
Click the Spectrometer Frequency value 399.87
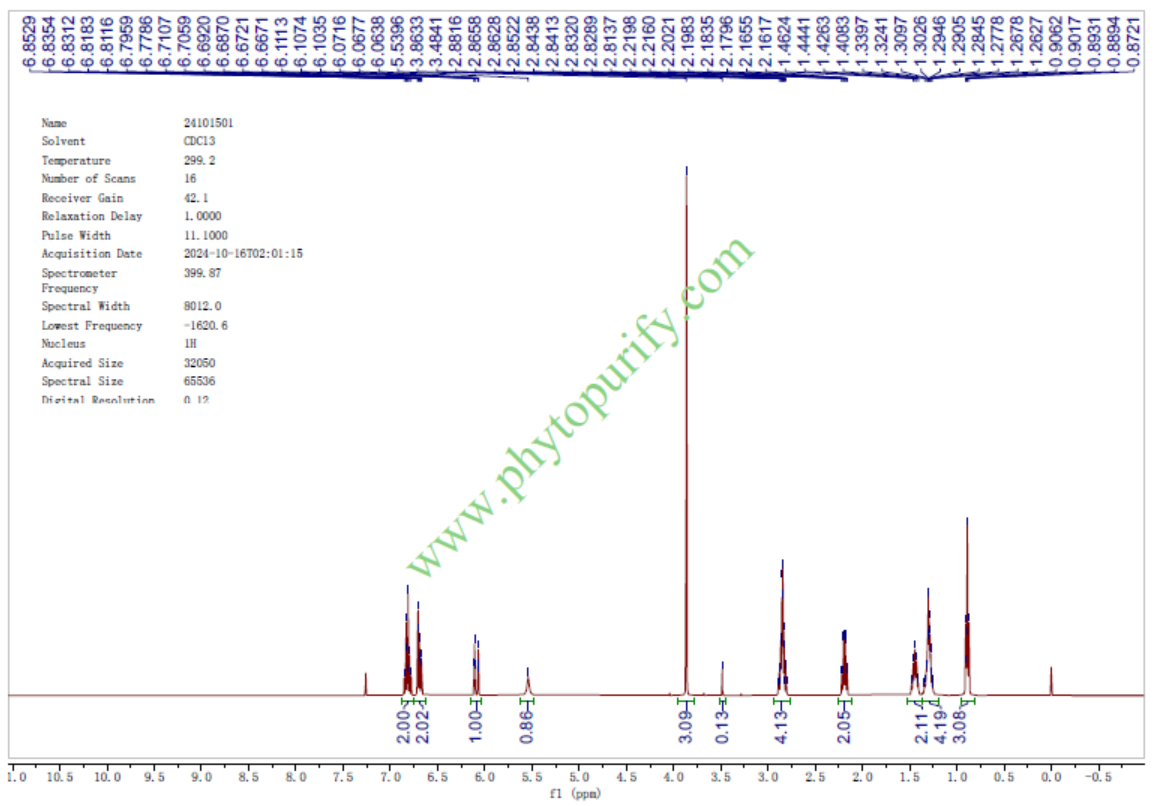[x=201, y=273]
